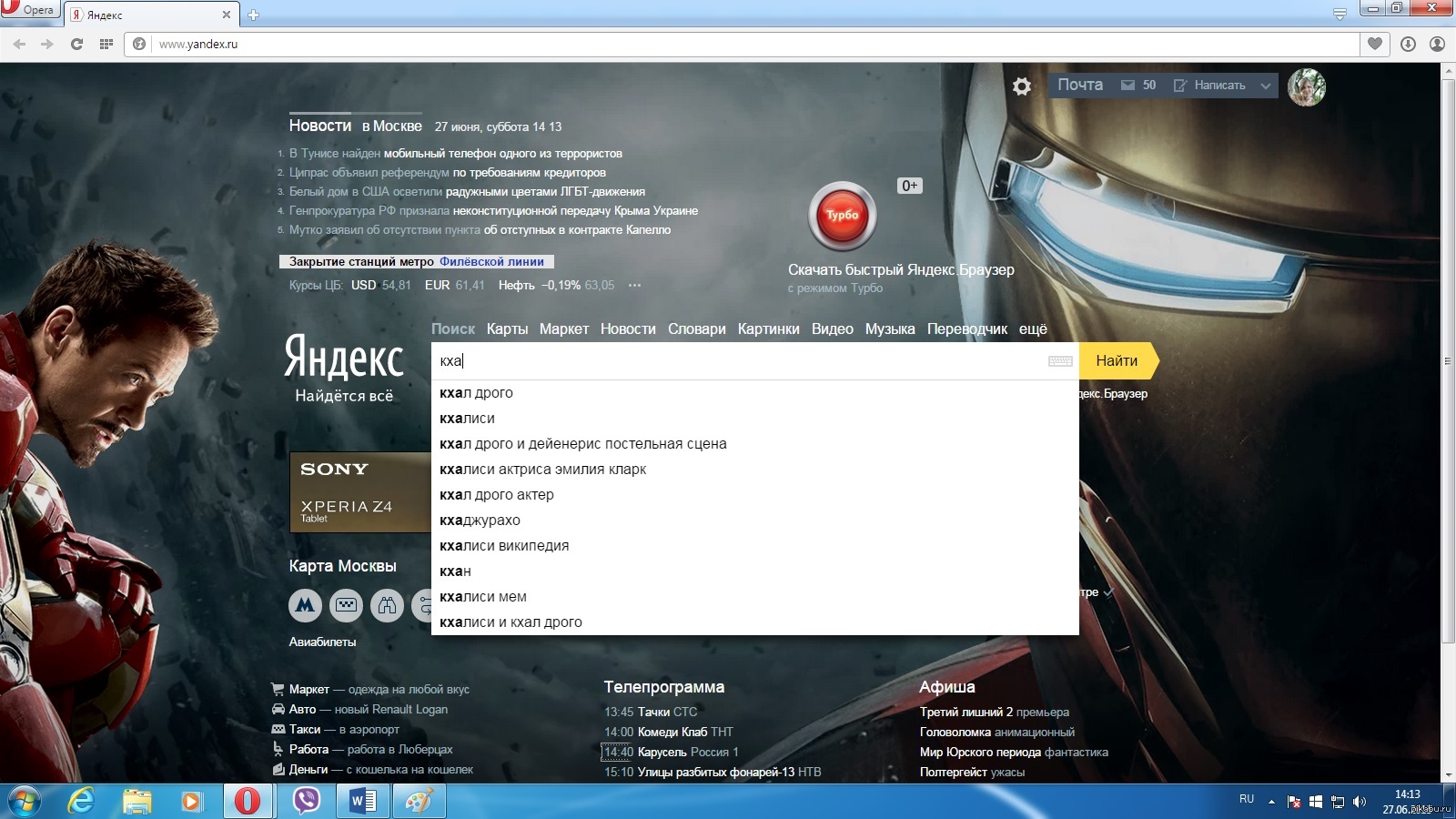
Task: Click the Speed Dial grid icon
Action: tap(106, 44)
